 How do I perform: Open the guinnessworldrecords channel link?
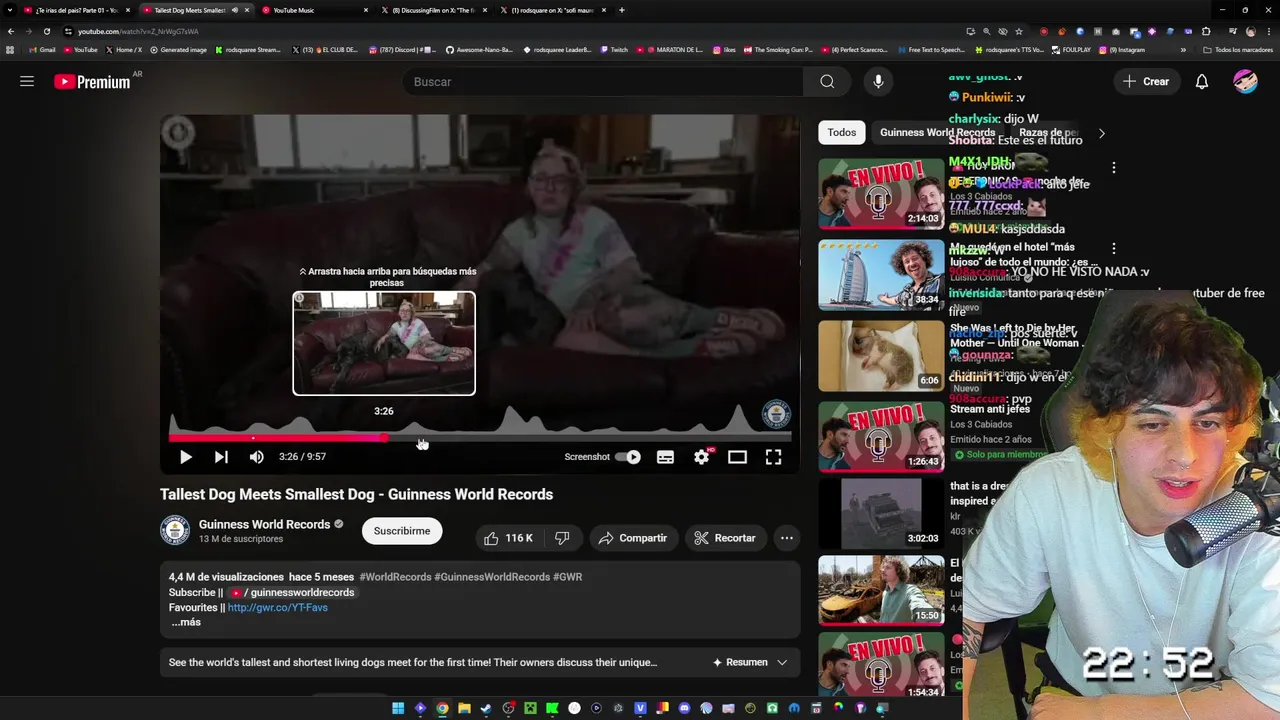click(x=293, y=592)
